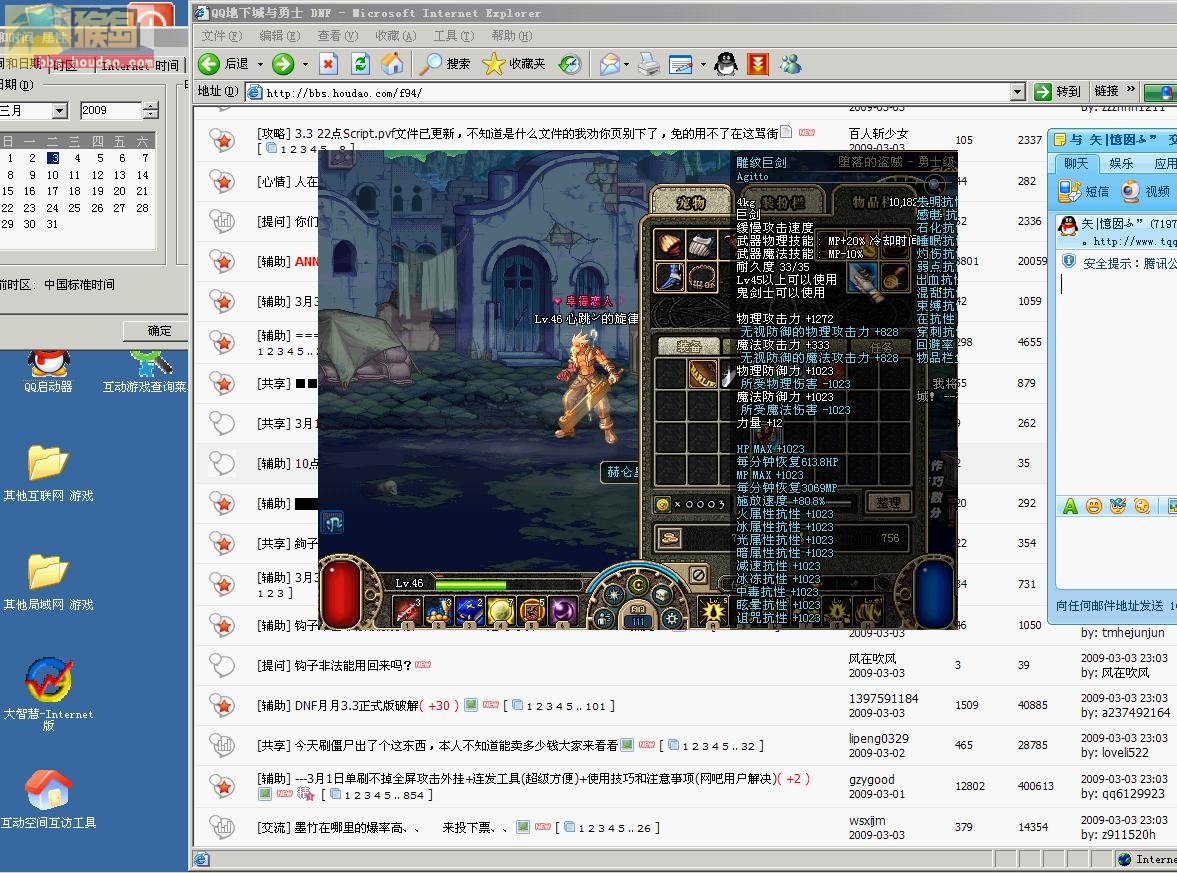
Task: Open the Mail button dropdown arrow
Action: point(627,65)
